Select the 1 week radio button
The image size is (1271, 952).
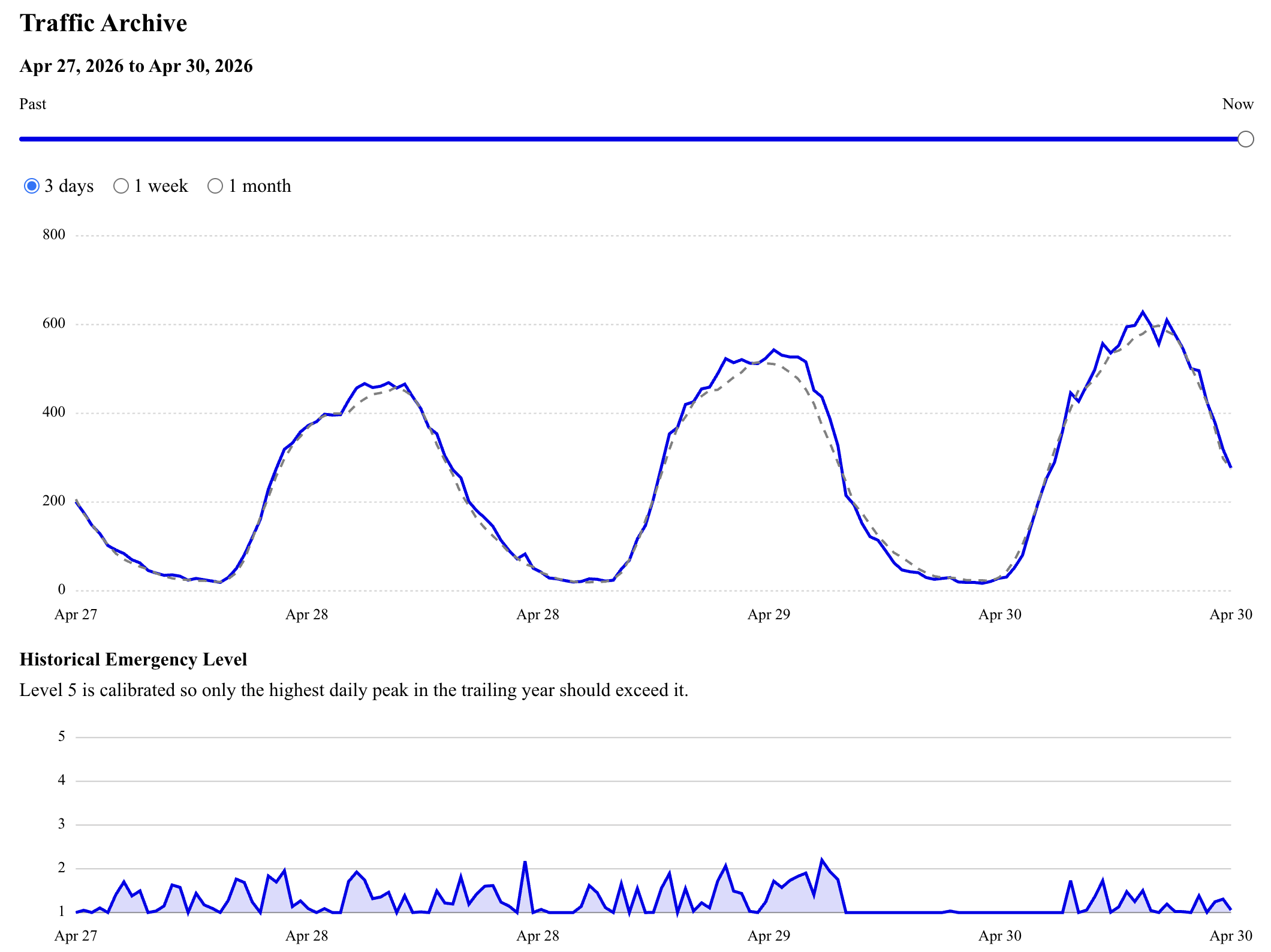coord(121,186)
